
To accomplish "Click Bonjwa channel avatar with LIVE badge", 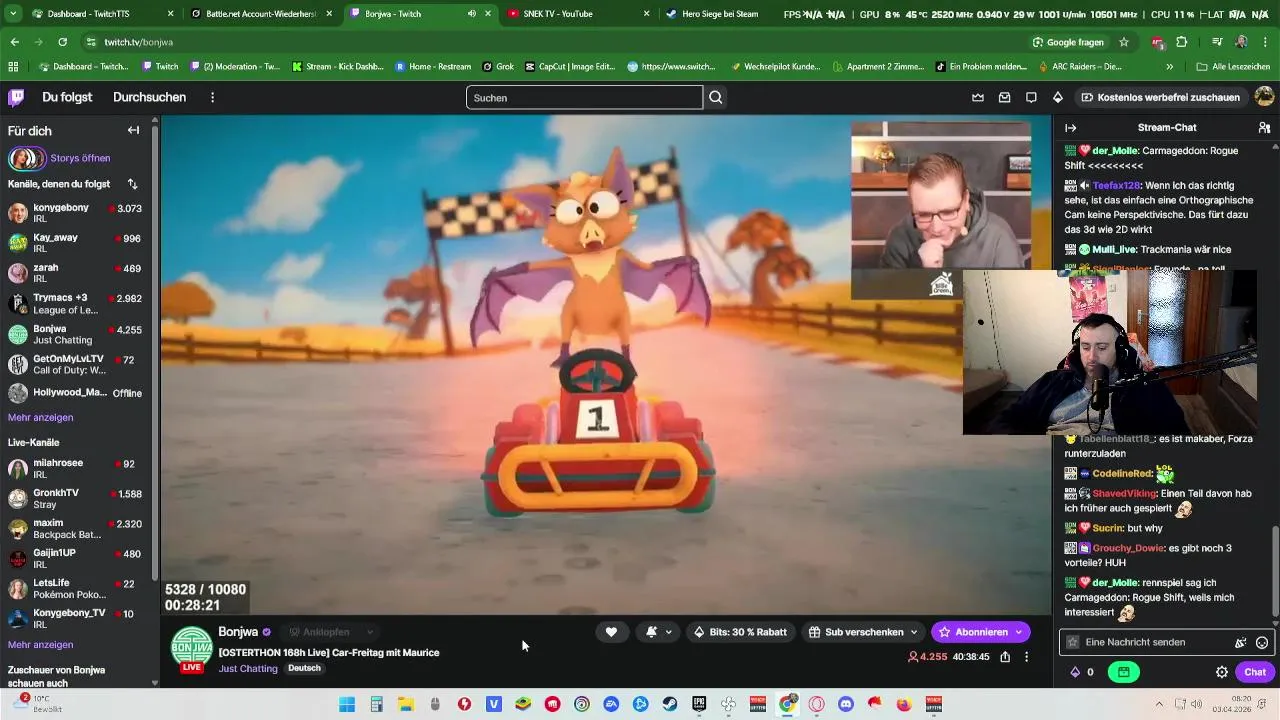I will 191,648.
